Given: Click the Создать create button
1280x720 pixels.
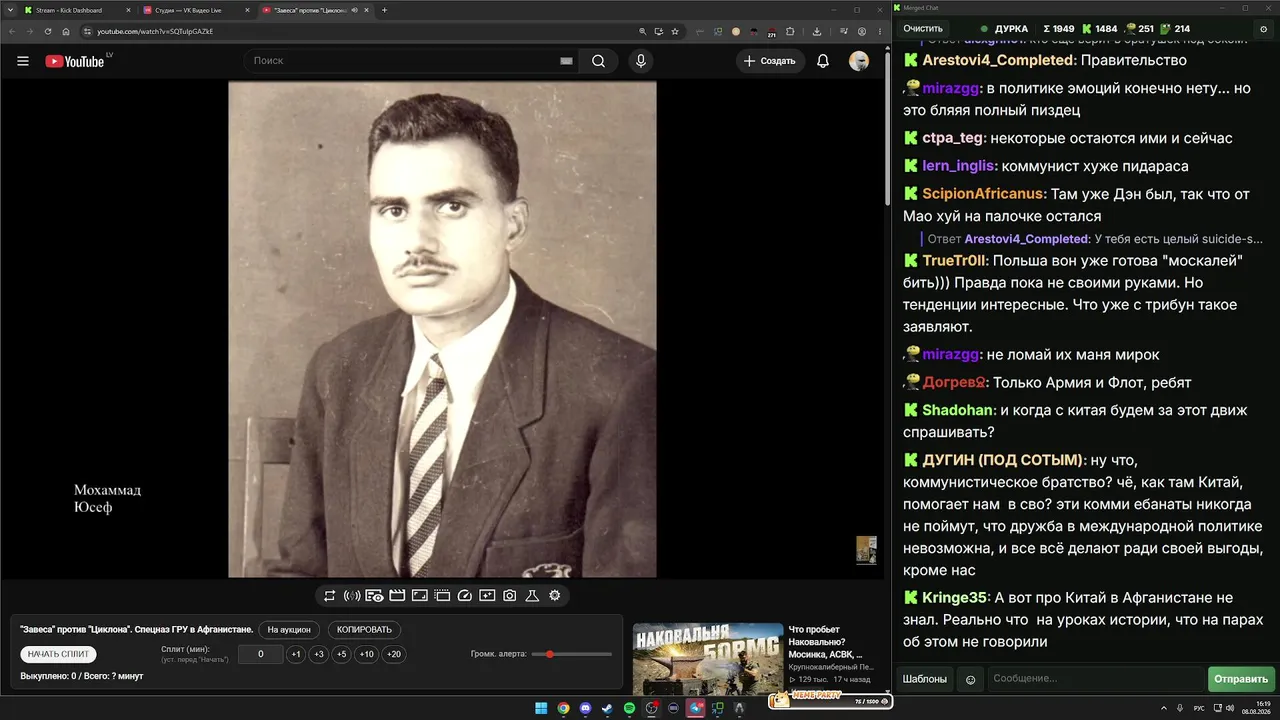Looking at the screenshot, I should [x=770, y=61].
